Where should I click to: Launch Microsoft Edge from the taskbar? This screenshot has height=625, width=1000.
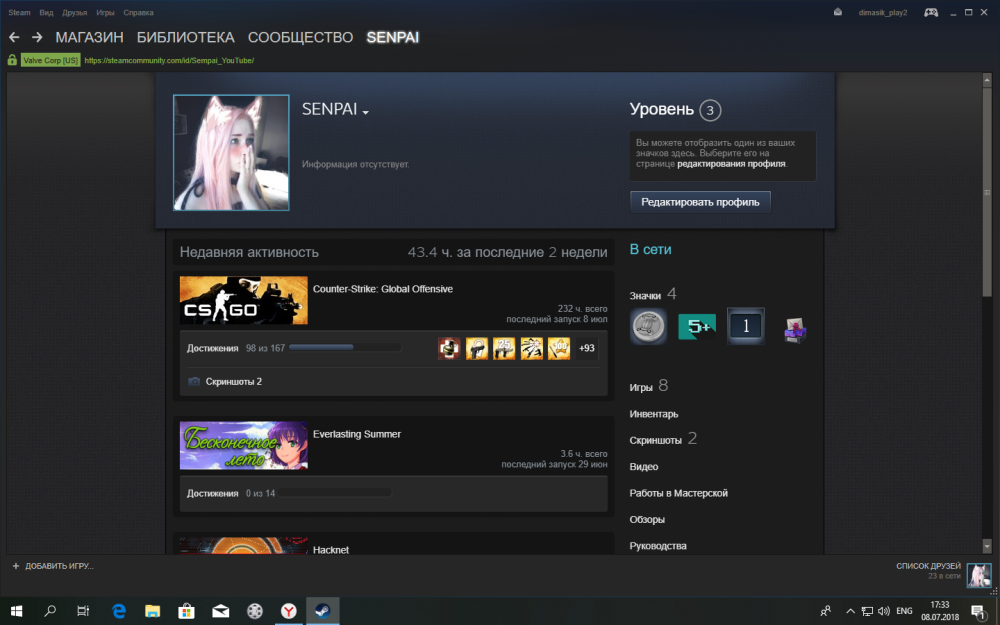coord(119,611)
